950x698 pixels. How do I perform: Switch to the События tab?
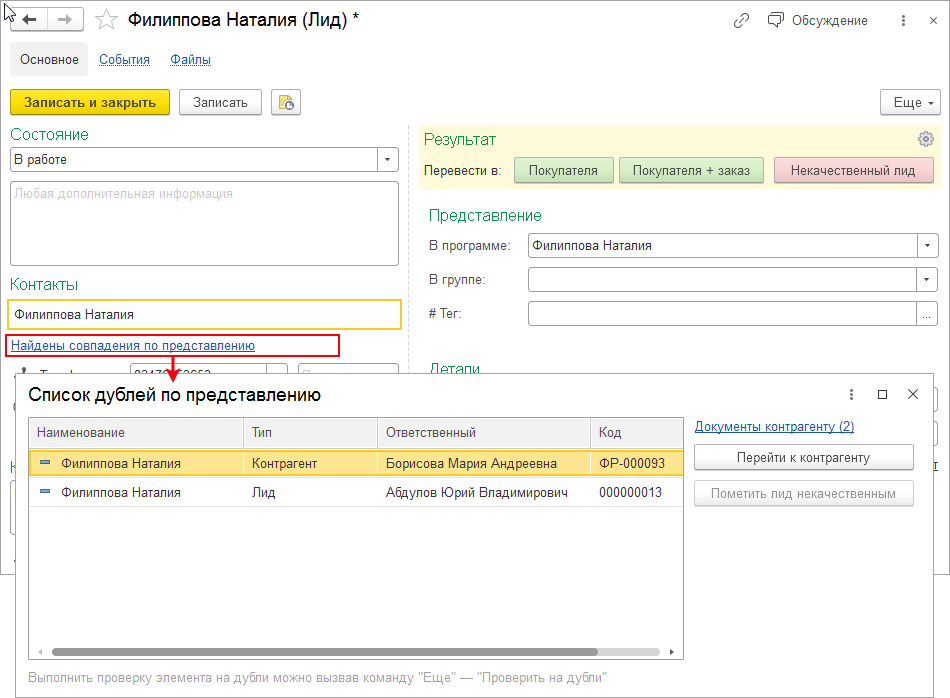pyautogui.click(x=124, y=60)
